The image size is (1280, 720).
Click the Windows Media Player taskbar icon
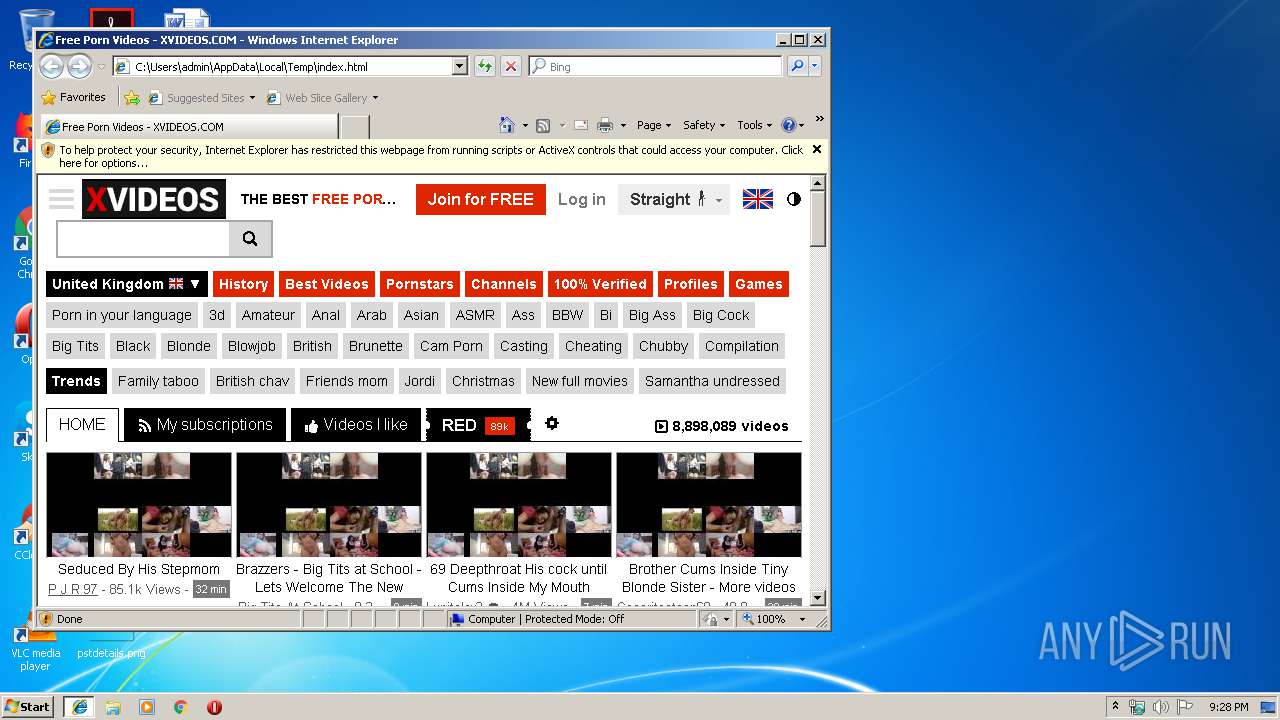coord(147,707)
